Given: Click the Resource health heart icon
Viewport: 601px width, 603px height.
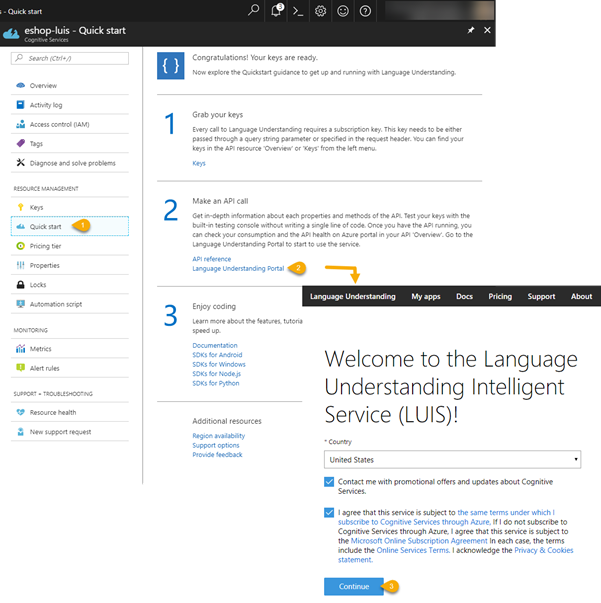Looking at the screenshot, I should pos(20,412).
